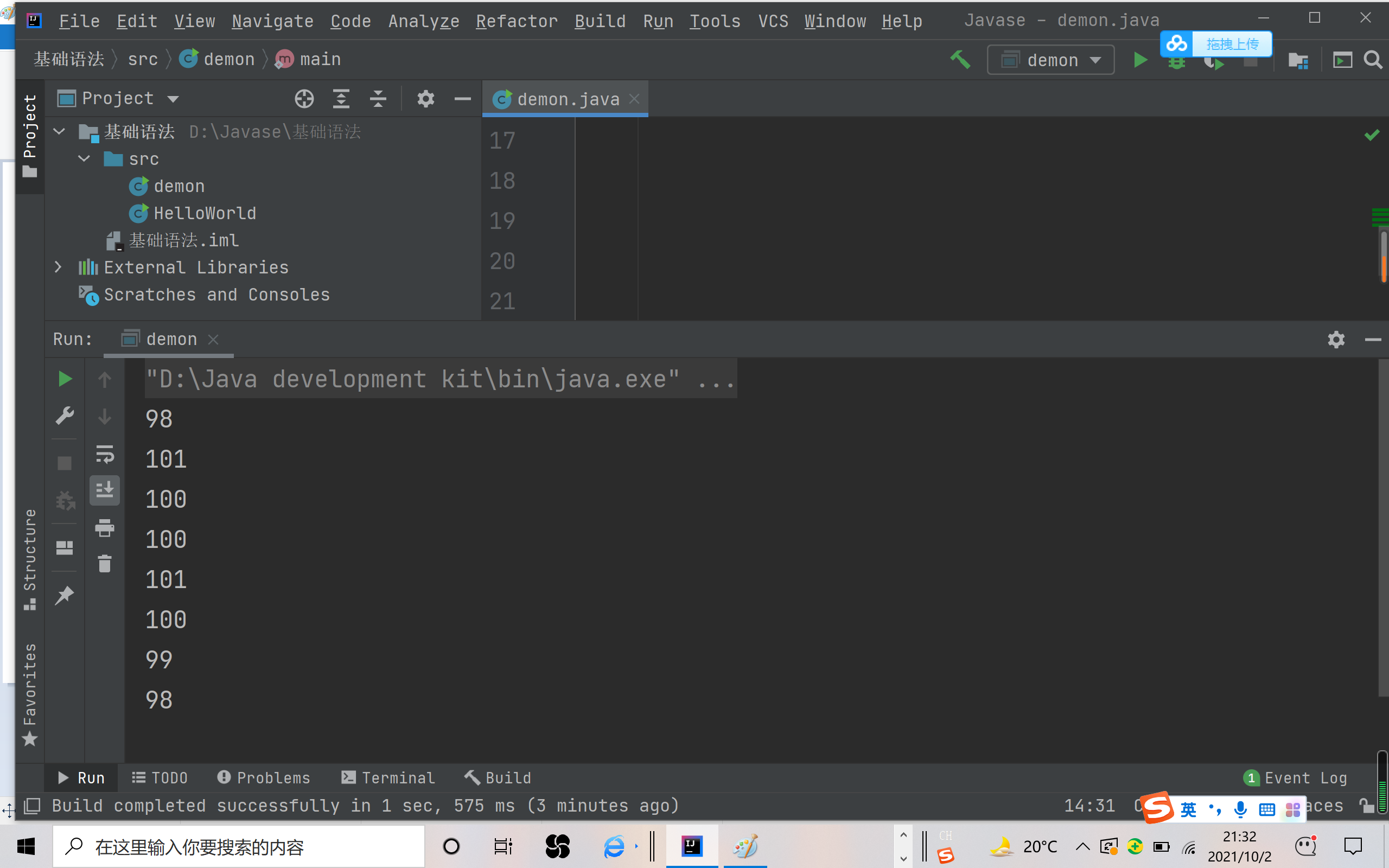The width and height of the screenshot is (1389, 868).
Task: Switch to the Terminal tool tab
Action: 388,778
